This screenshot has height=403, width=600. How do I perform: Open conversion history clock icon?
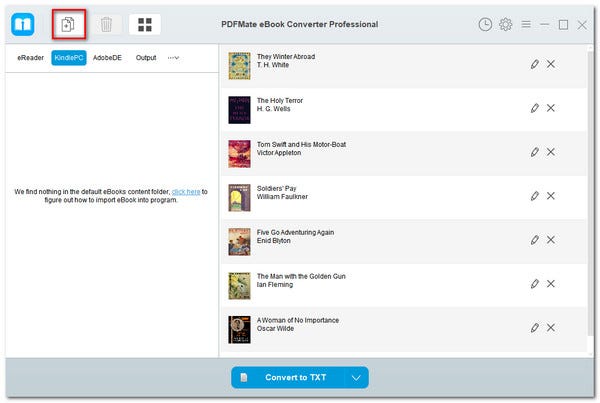pyautogui.click(x=485, y=24)
